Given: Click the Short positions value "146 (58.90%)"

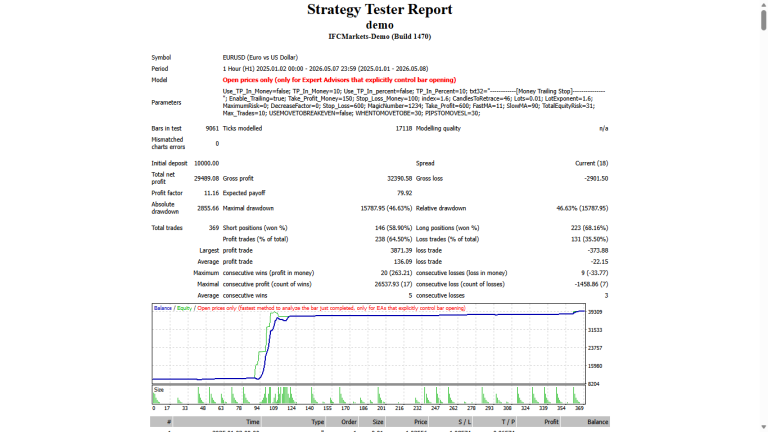Looking at the screenshot, I should point(394,228).
